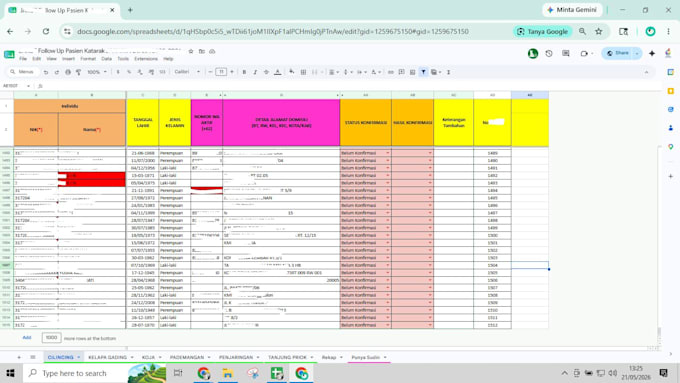The height and width of the screenshot is (383, 680).
Task: Open vertical align dropdown
Action: 347,72
